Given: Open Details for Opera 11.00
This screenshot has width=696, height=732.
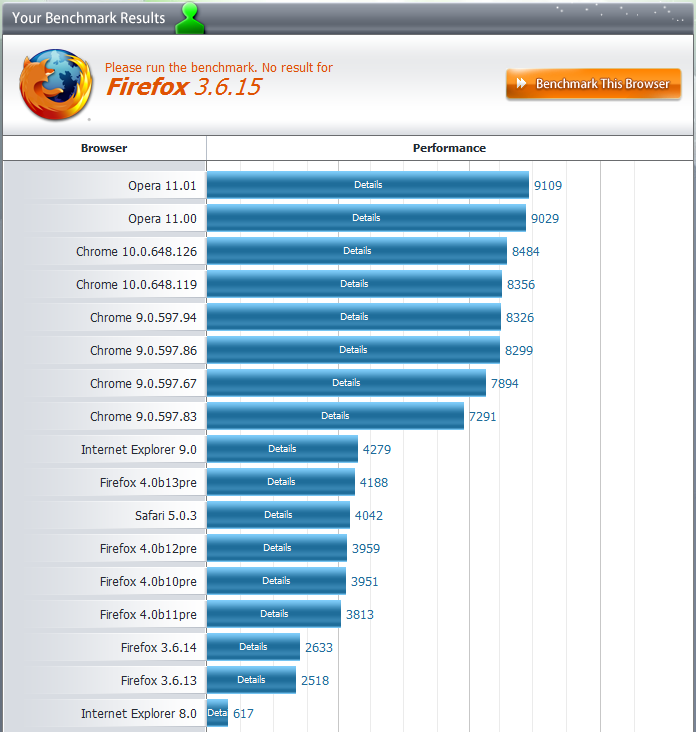Looking at the screenshot, I should [x=366, y=218].
